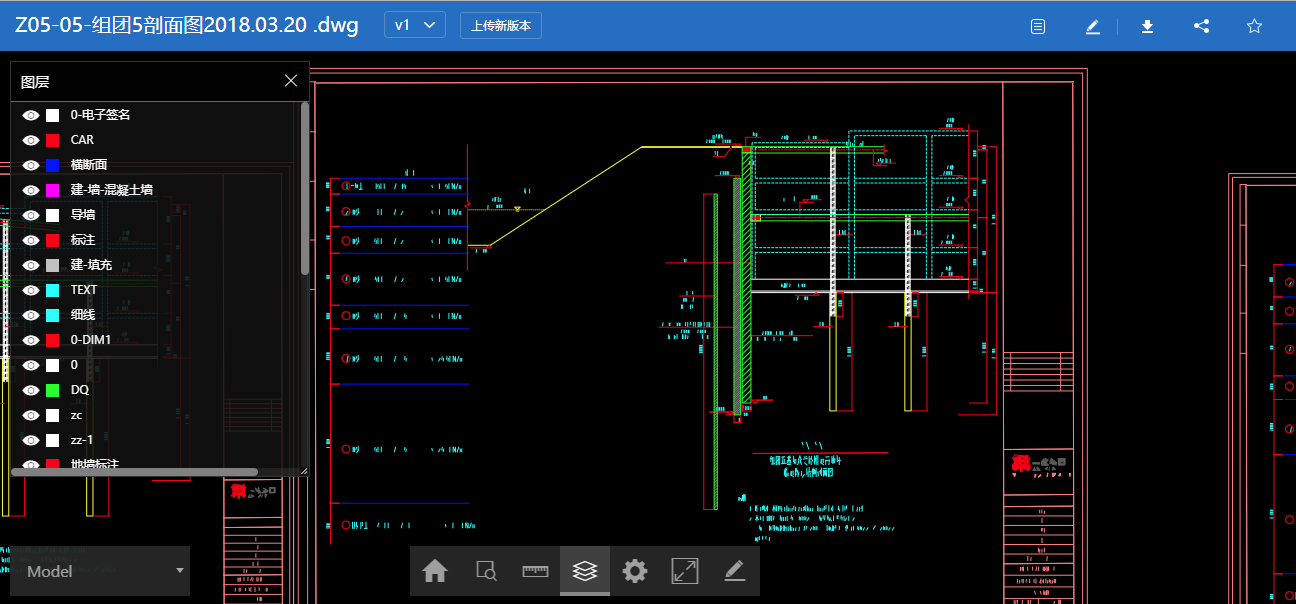Open the v1 version dropdown
Viewport: 1296px width, 604px height.
(415, 26)
